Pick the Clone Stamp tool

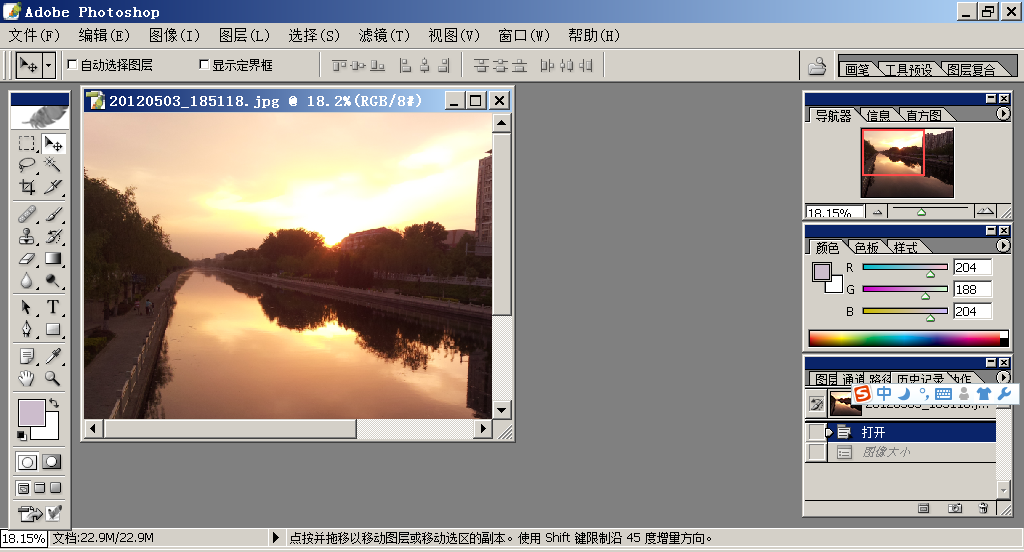(x=27, y=237)
